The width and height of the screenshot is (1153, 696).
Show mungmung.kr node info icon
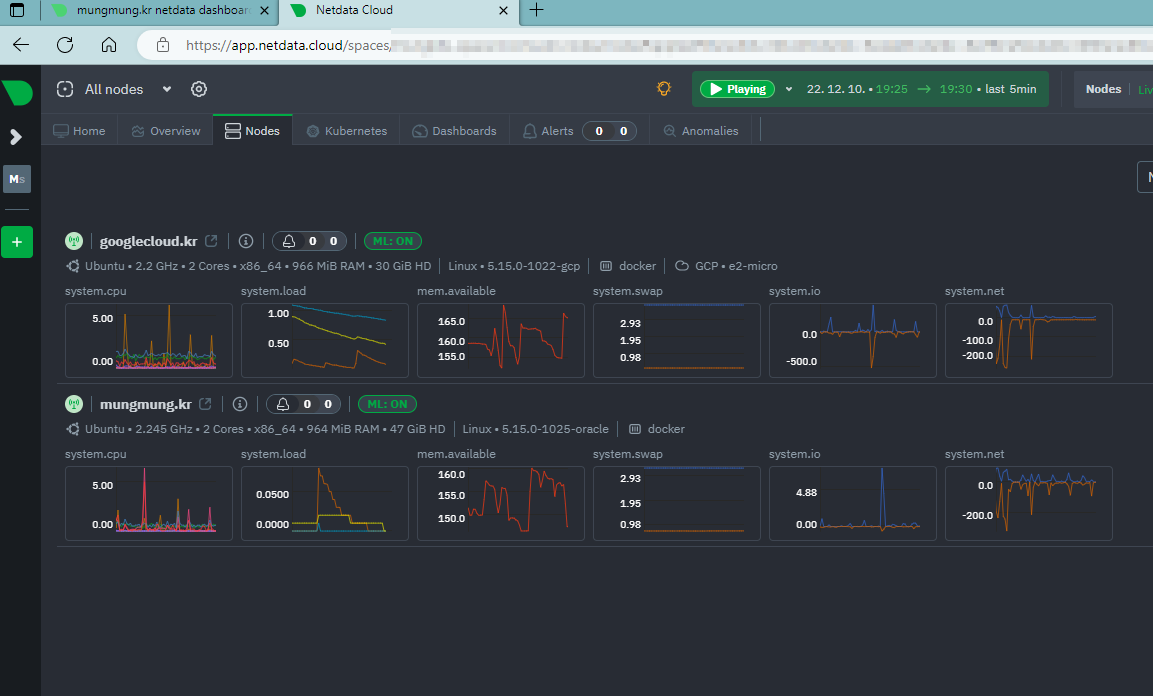(x=240, y=404)
